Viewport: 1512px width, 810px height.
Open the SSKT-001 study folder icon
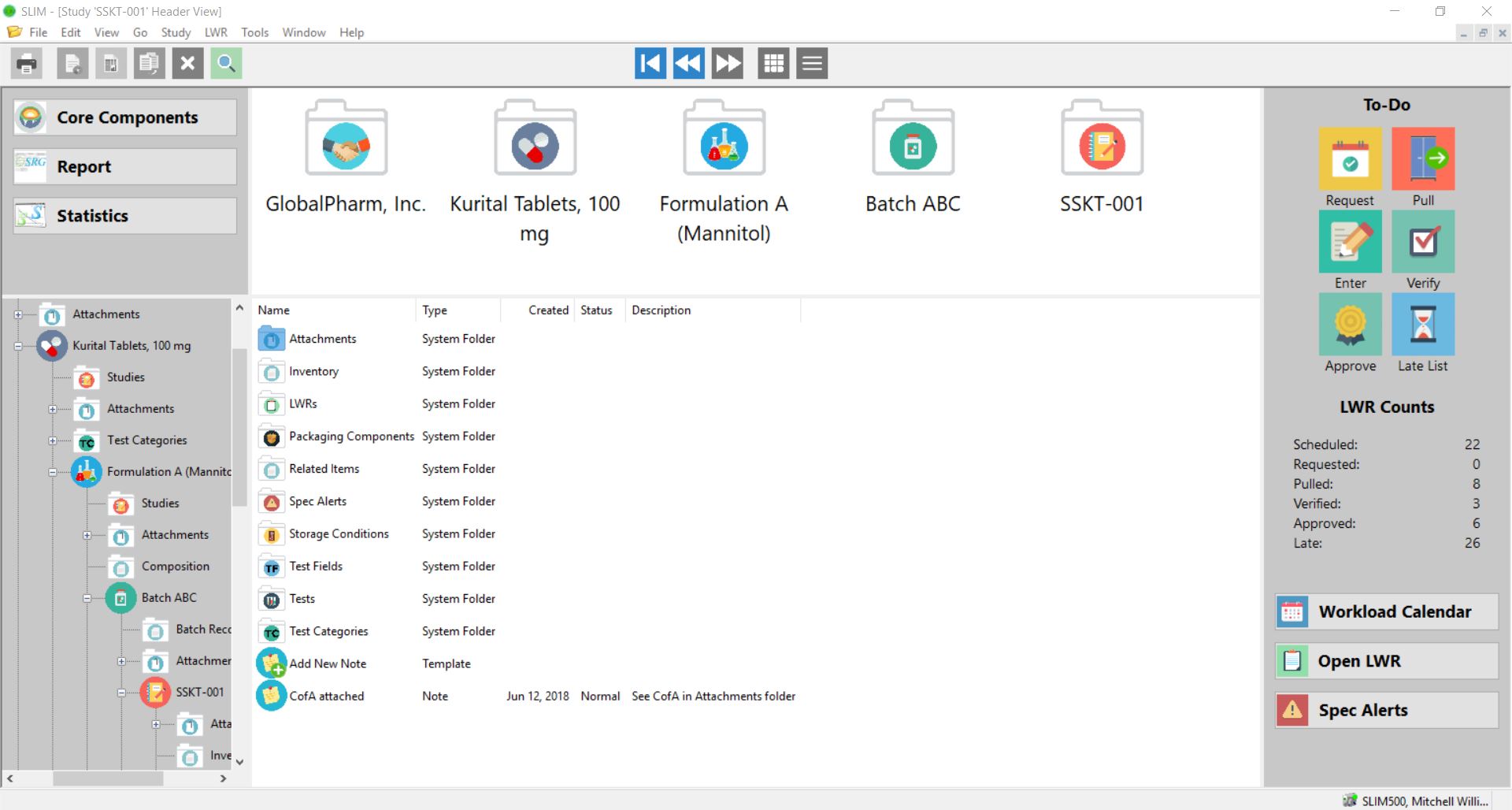[x=1102, y=138]
